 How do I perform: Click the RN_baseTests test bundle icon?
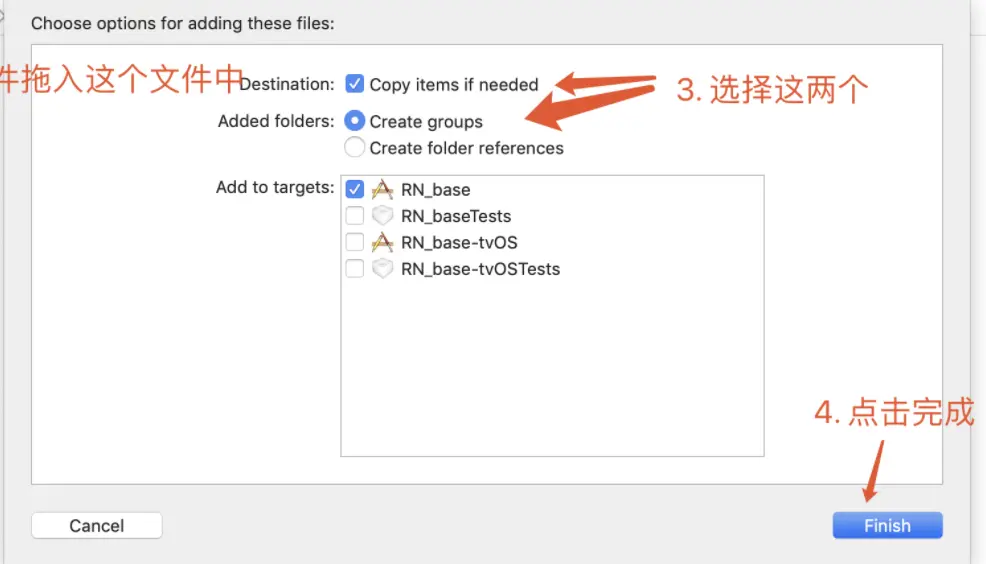pos(382,216)
